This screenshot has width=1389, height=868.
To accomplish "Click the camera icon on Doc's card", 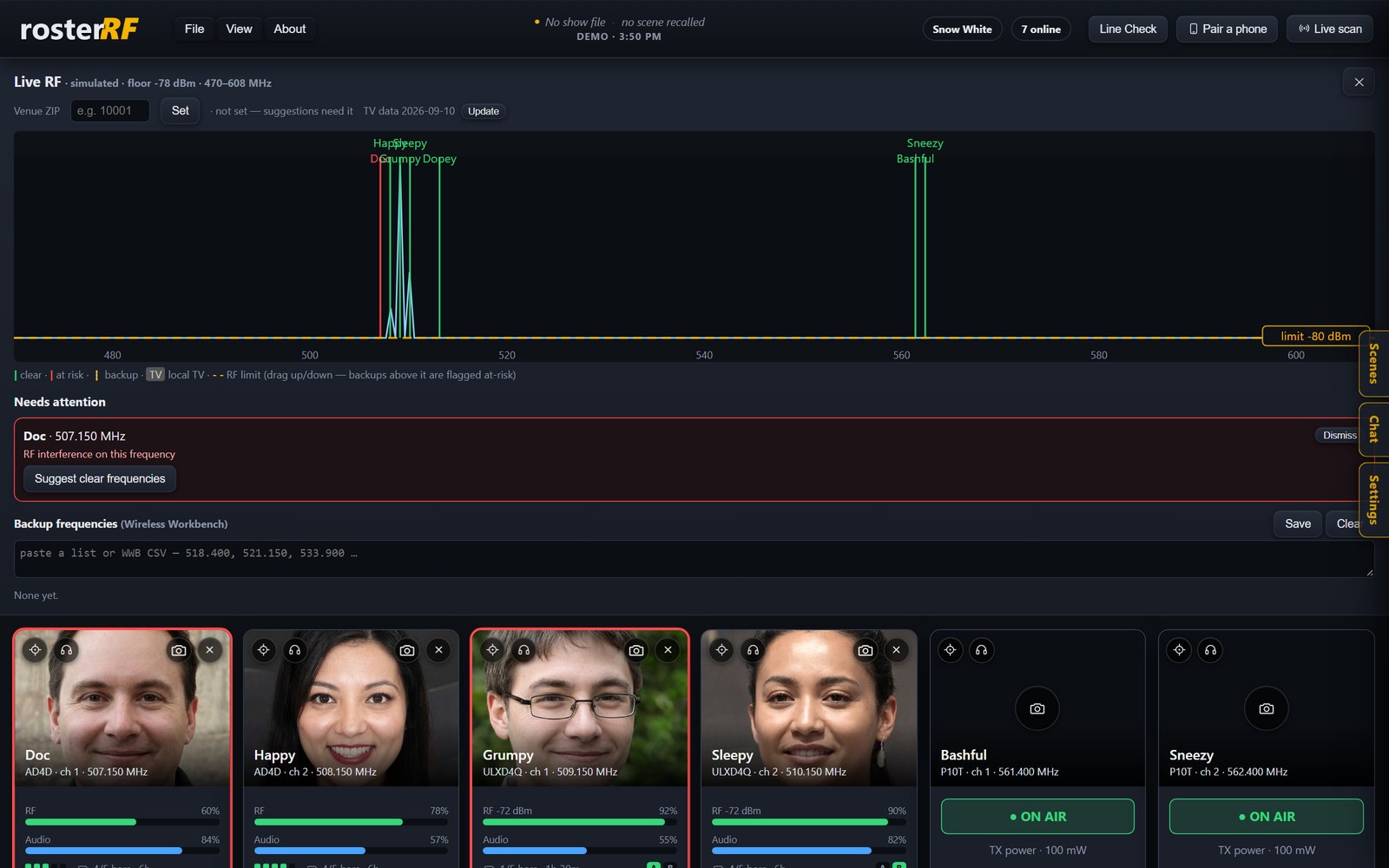I will coord(179,650).
